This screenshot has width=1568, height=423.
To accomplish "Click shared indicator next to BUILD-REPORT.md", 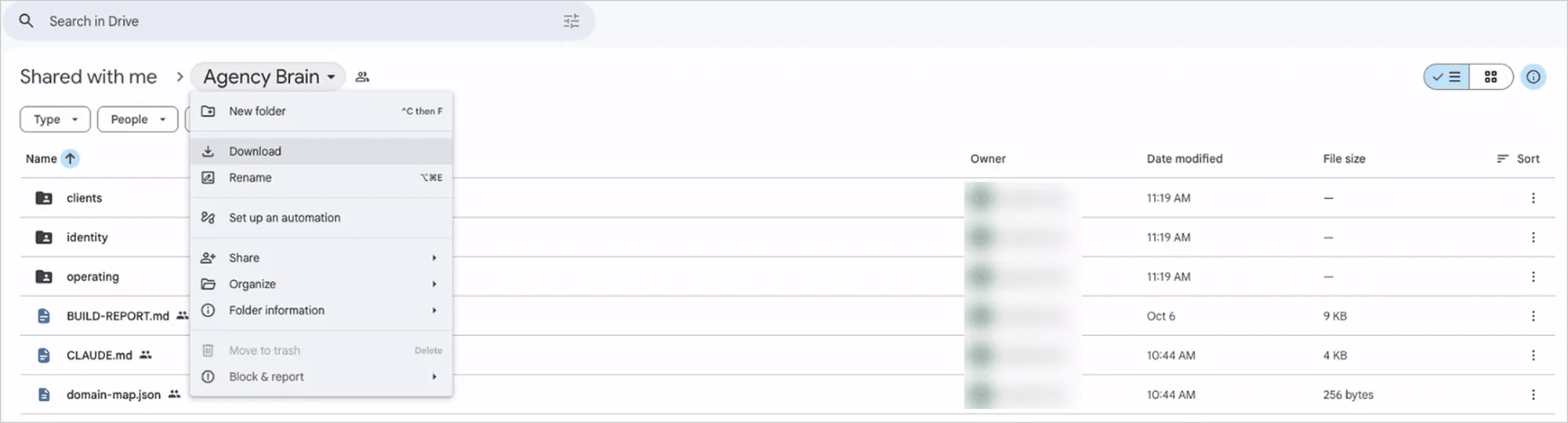I will 182,316.
